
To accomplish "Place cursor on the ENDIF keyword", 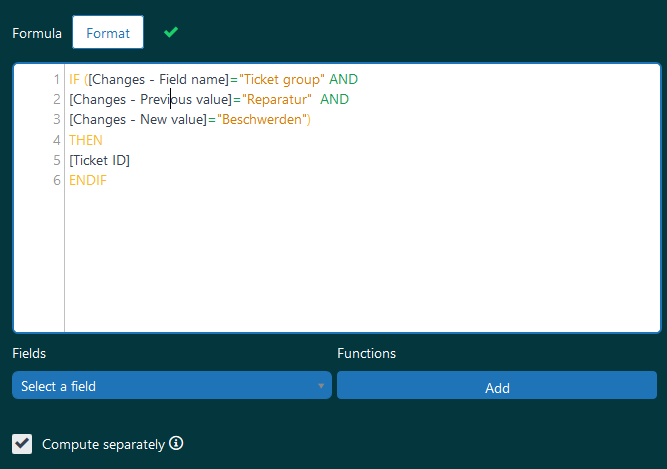I will (88, 181).
